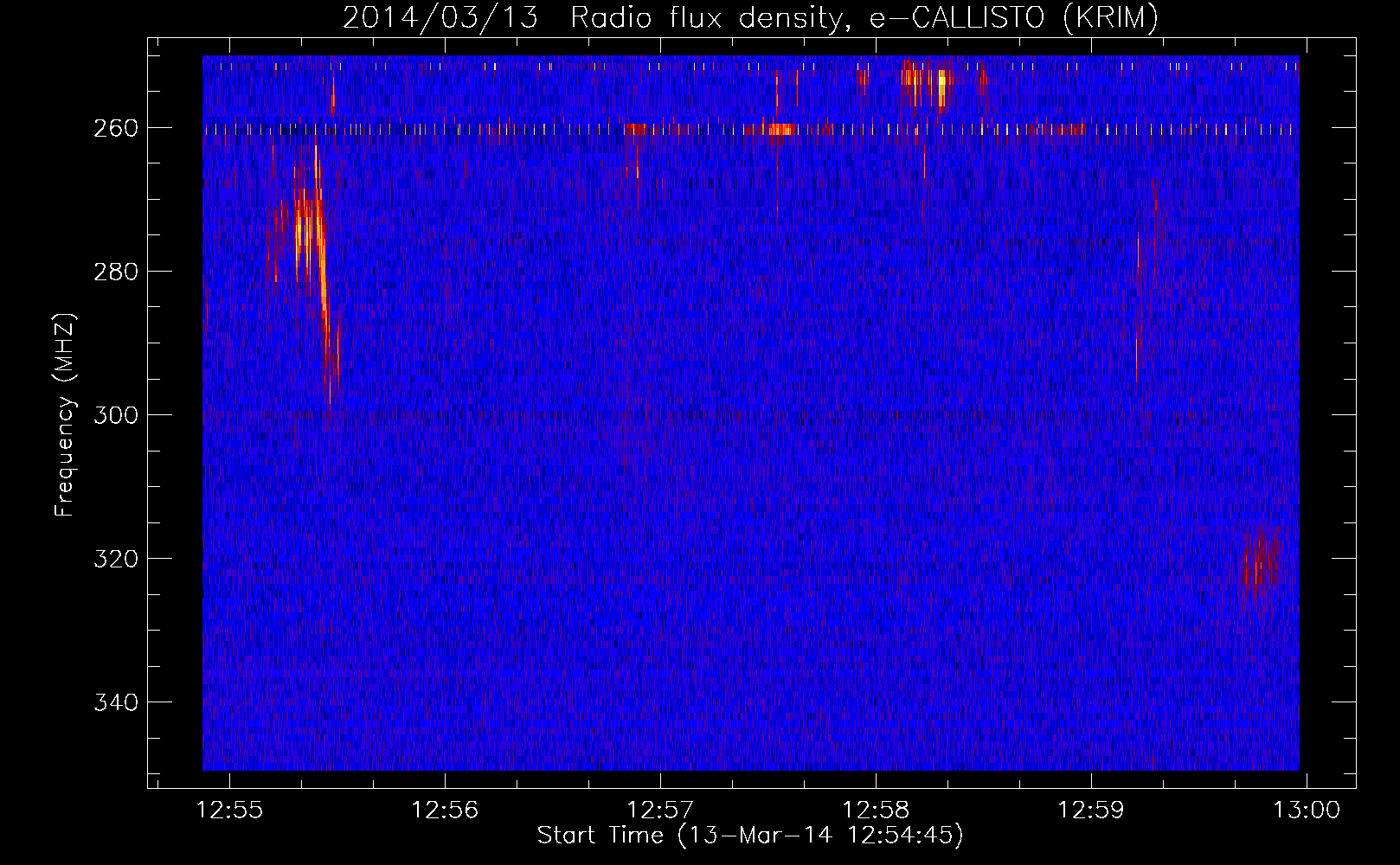Click the '12:56' time tick label

[445, 811]
